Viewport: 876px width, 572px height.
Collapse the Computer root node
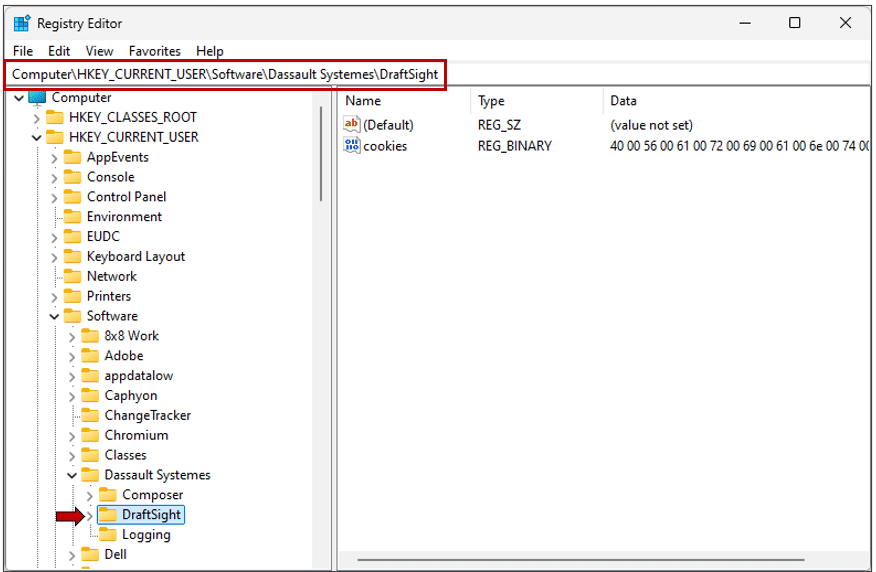point(19,98)
